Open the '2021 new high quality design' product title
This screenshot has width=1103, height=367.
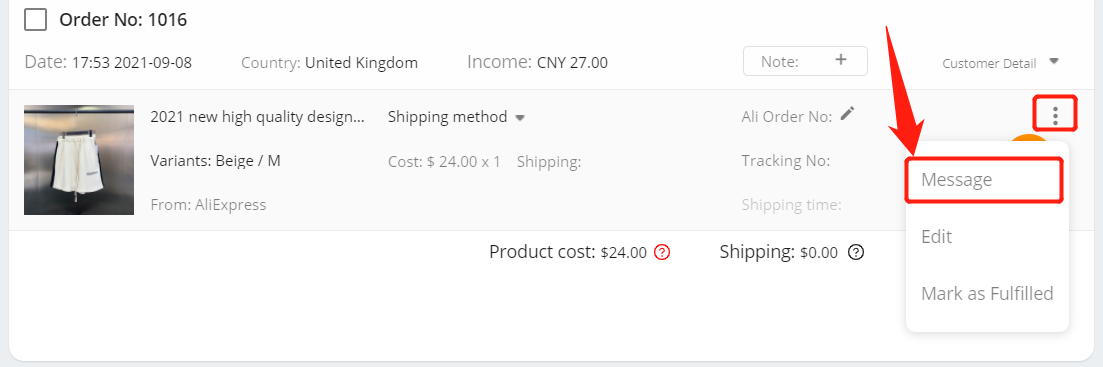click(x=257, y=117)
